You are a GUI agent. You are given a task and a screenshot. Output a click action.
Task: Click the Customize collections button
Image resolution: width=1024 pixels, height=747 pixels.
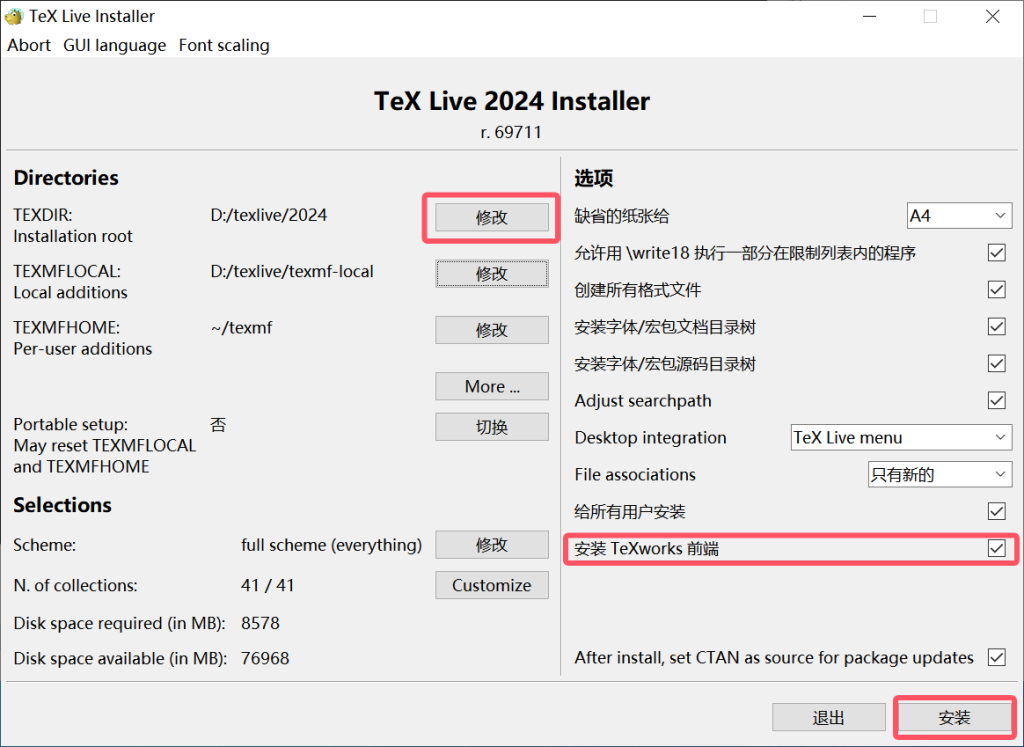(x=492, y=585)
